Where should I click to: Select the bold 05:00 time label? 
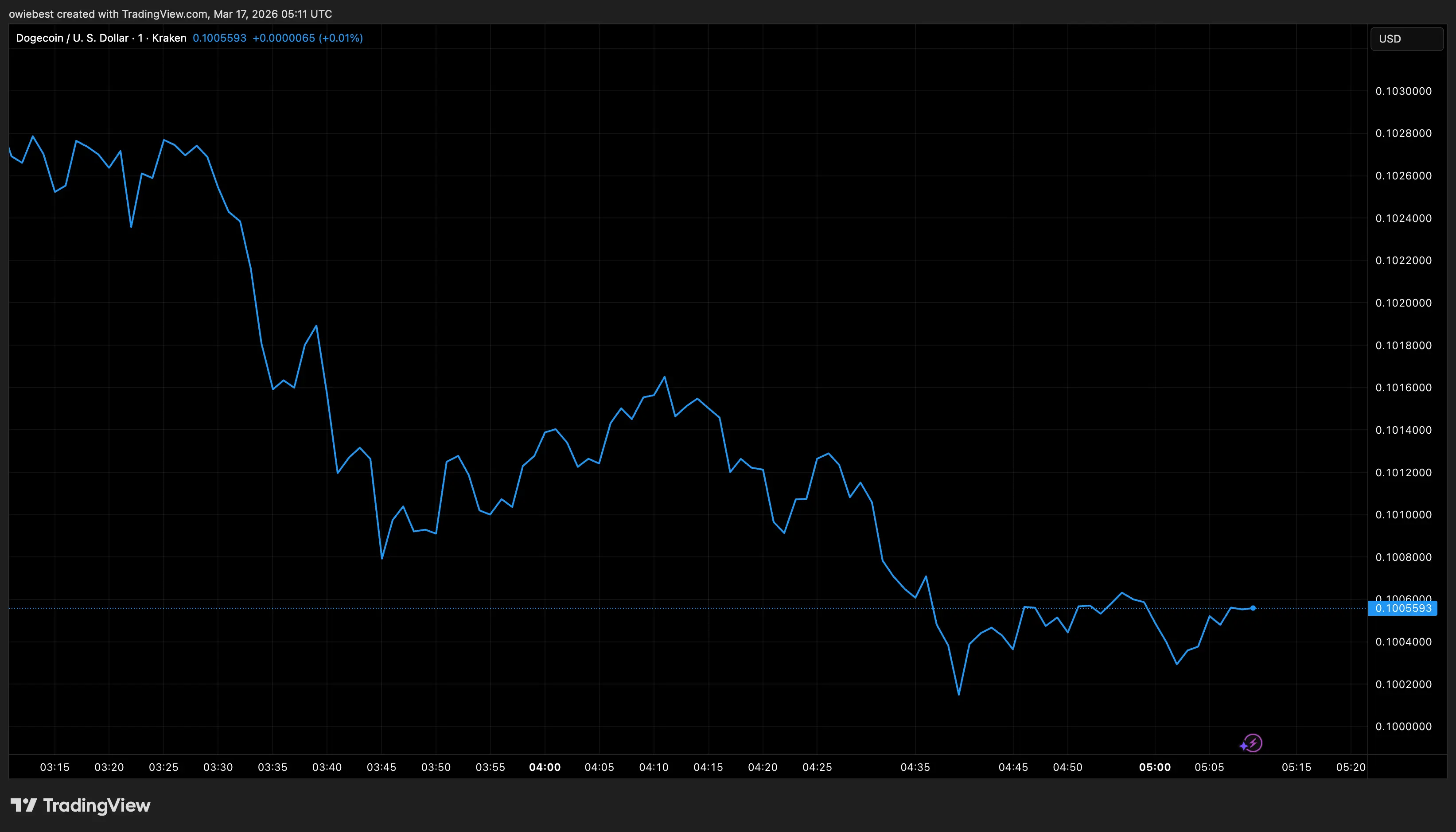tap(1156, 767)
